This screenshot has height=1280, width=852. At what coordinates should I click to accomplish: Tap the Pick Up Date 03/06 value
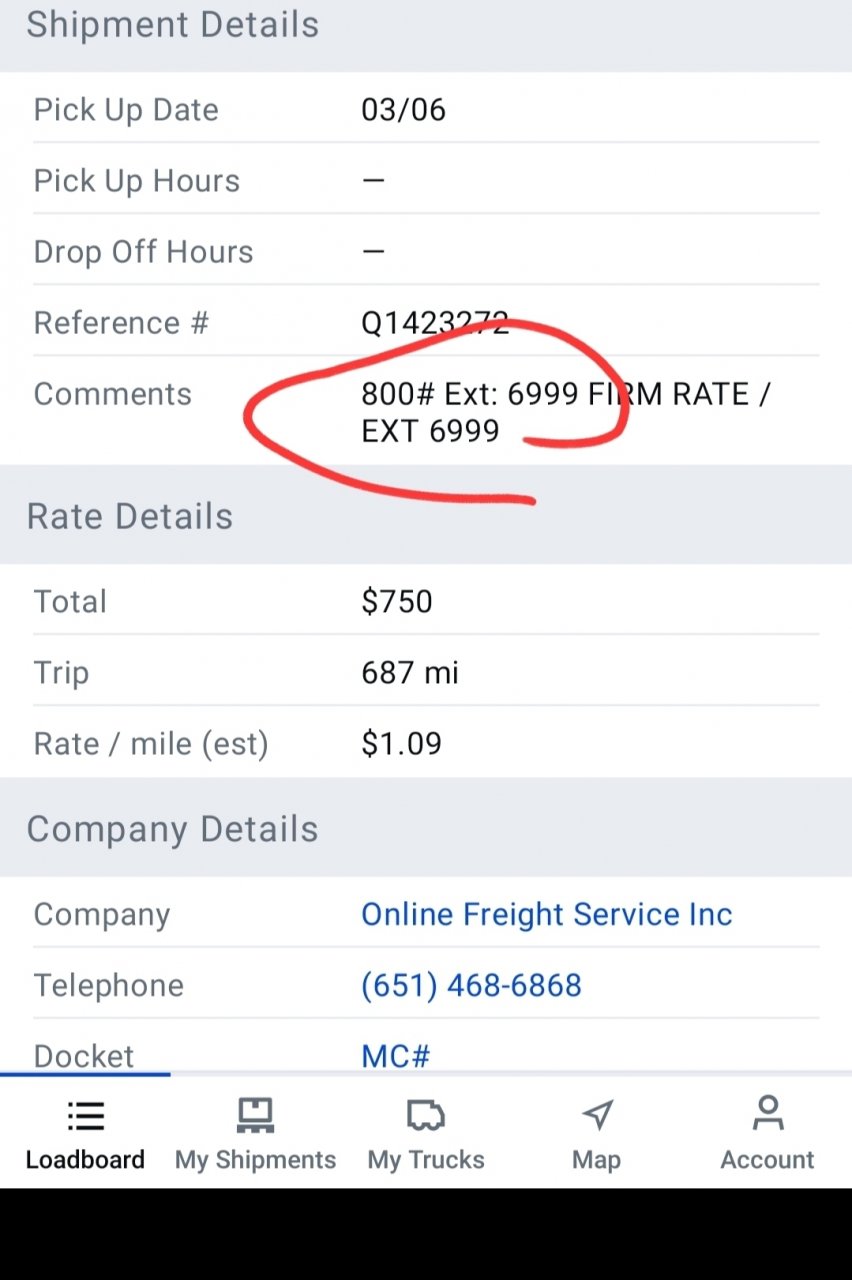pos(403,109)
